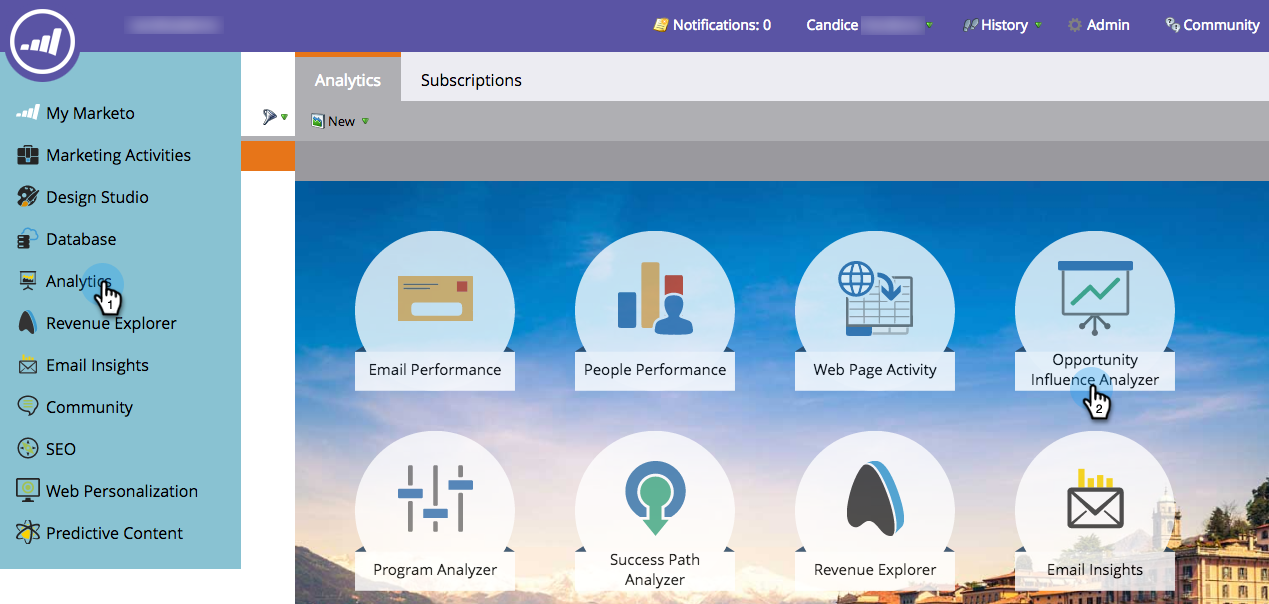Switch to the Subscriptions tab
This screenshot has width=1269, height=604.
click(x=471, y=80)
